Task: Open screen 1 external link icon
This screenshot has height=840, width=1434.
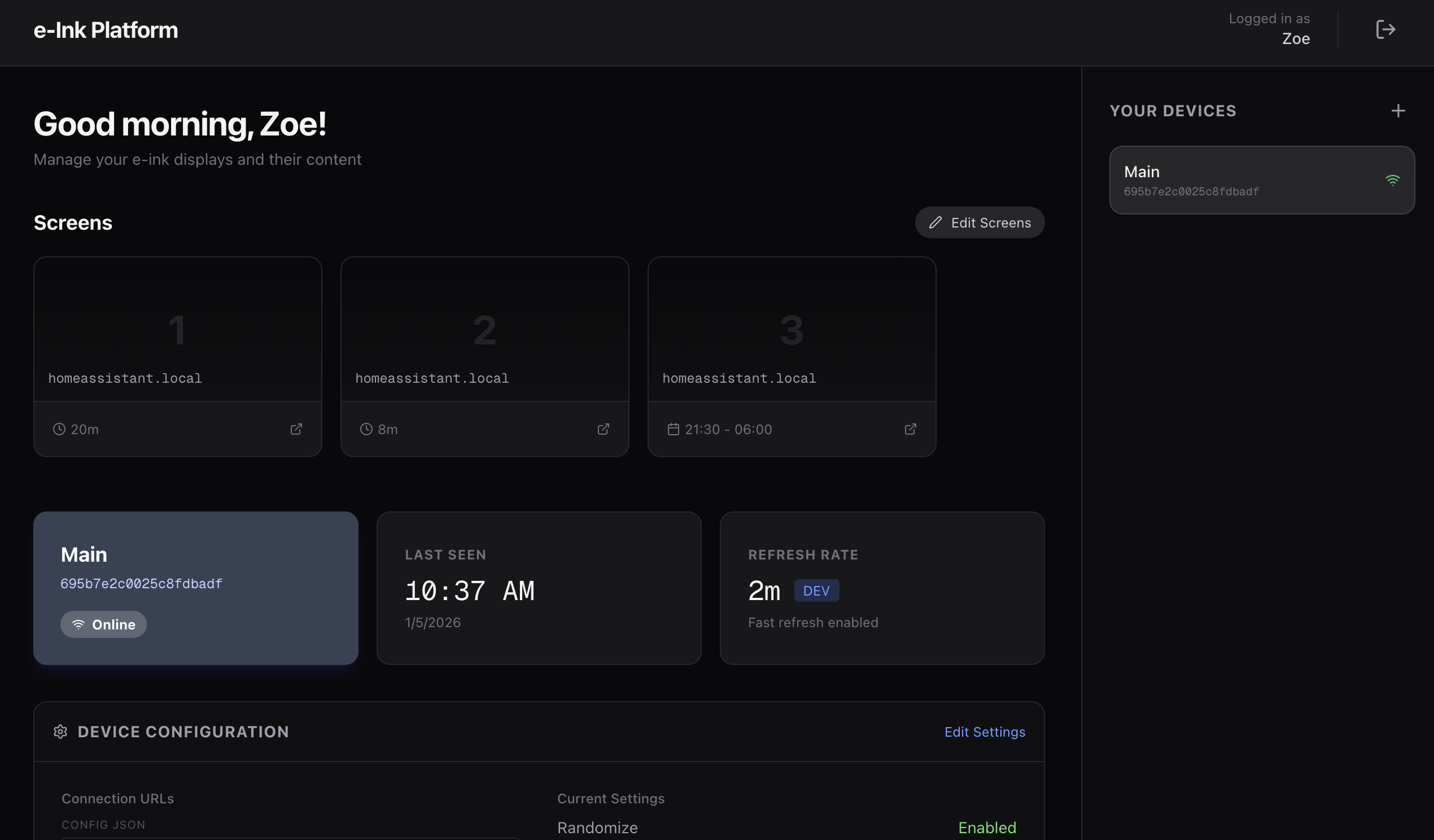Action: pyautogui.click(x=296, y=429)
